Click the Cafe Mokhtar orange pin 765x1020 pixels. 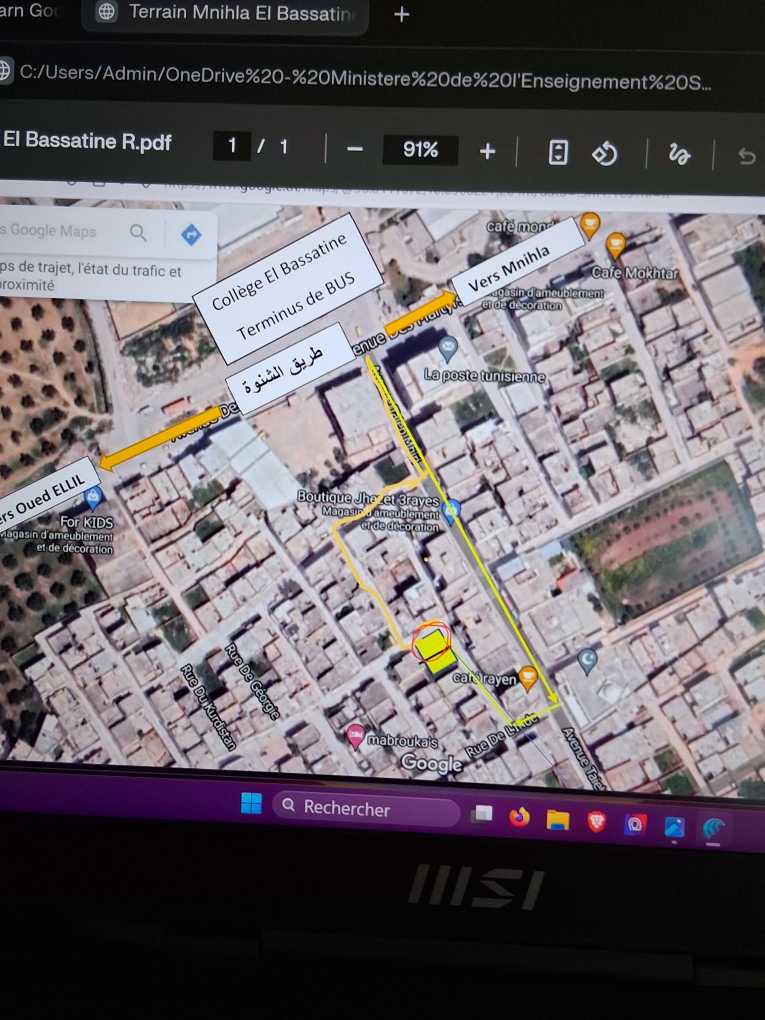click(615, 245)
